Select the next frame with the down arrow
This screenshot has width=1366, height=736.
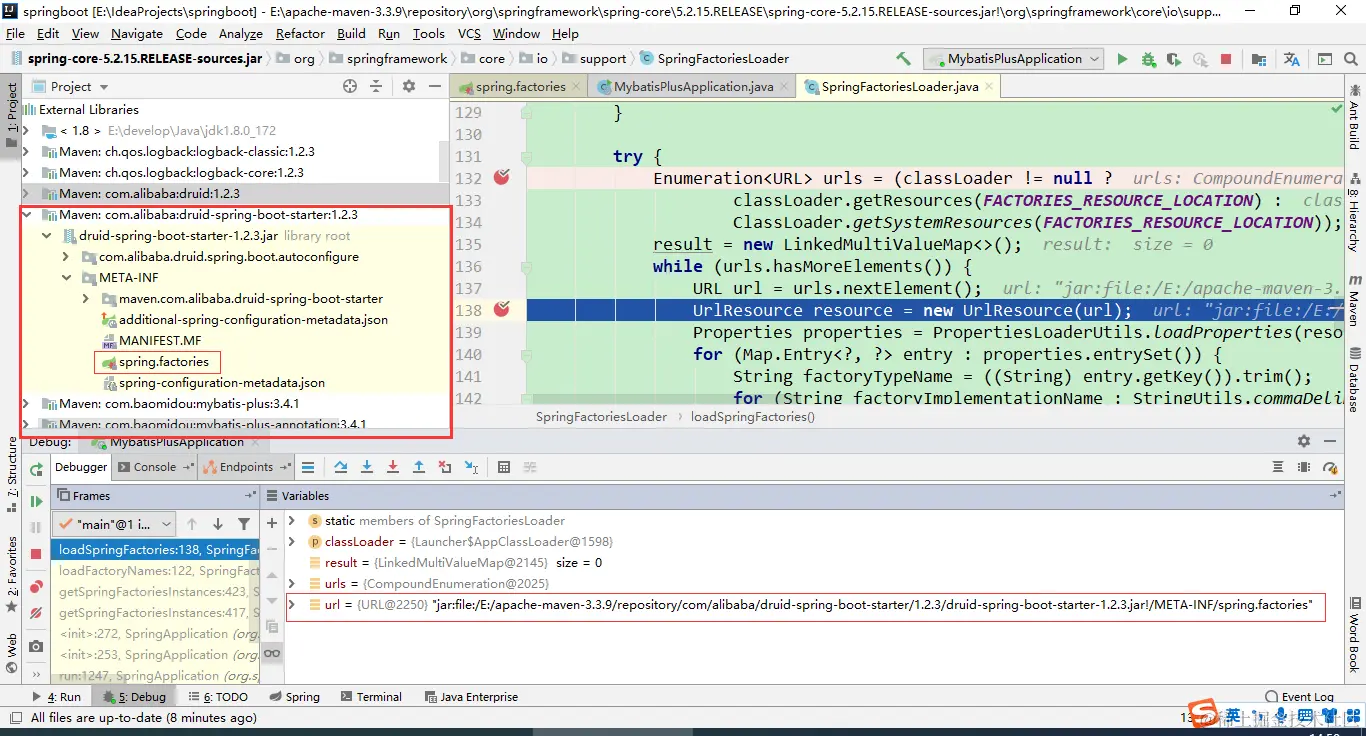[x=218, y=523]
